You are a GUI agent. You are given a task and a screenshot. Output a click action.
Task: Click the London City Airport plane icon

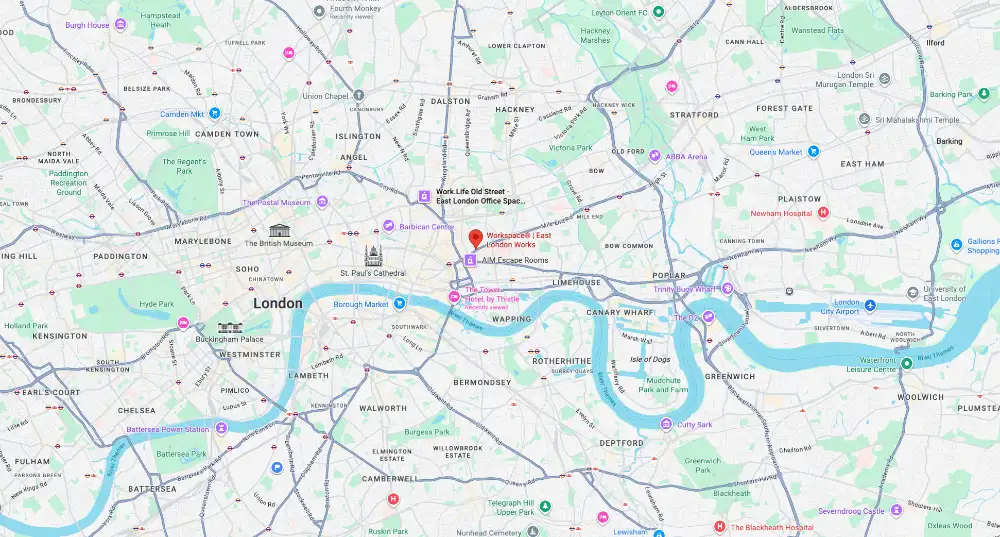[x=870, y=306]
